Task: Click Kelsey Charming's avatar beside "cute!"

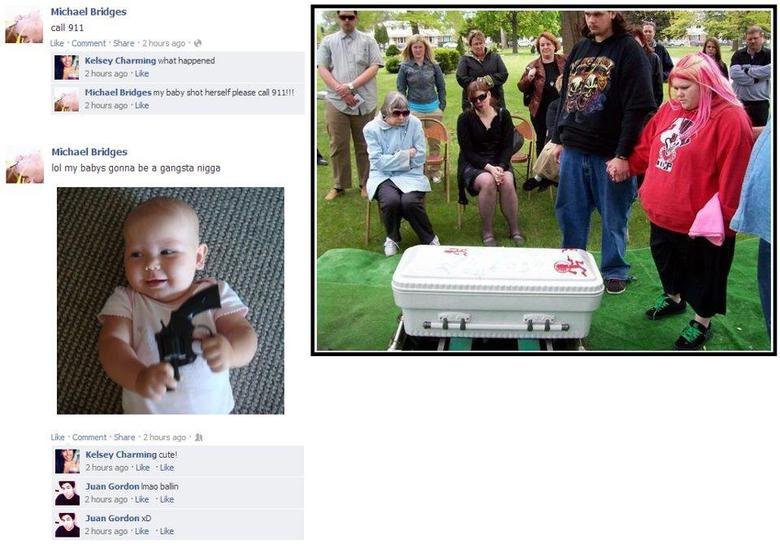Action: (x=67, y=461)
